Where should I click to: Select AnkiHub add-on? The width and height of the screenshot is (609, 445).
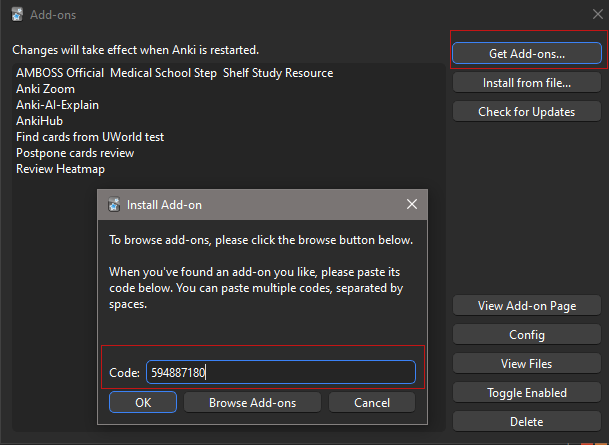tap(228, 121)
